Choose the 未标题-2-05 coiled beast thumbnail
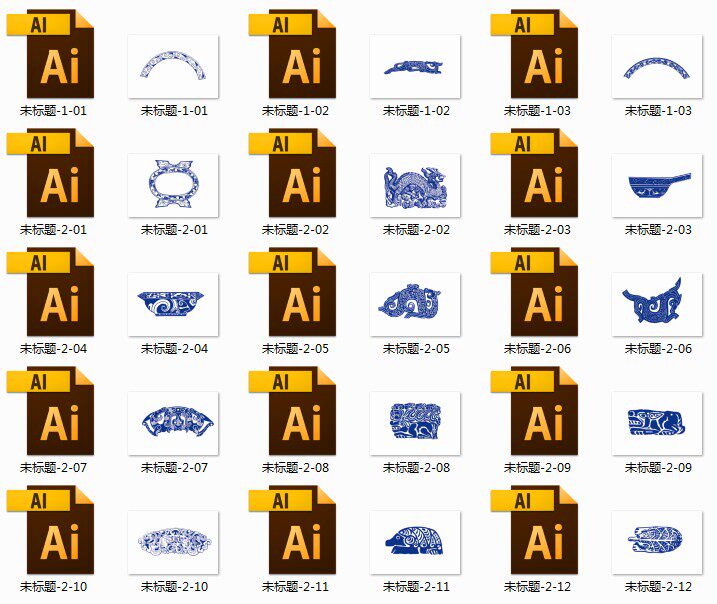Image resolution: width=717 pixels, height=604 pixels. point(415,304)
